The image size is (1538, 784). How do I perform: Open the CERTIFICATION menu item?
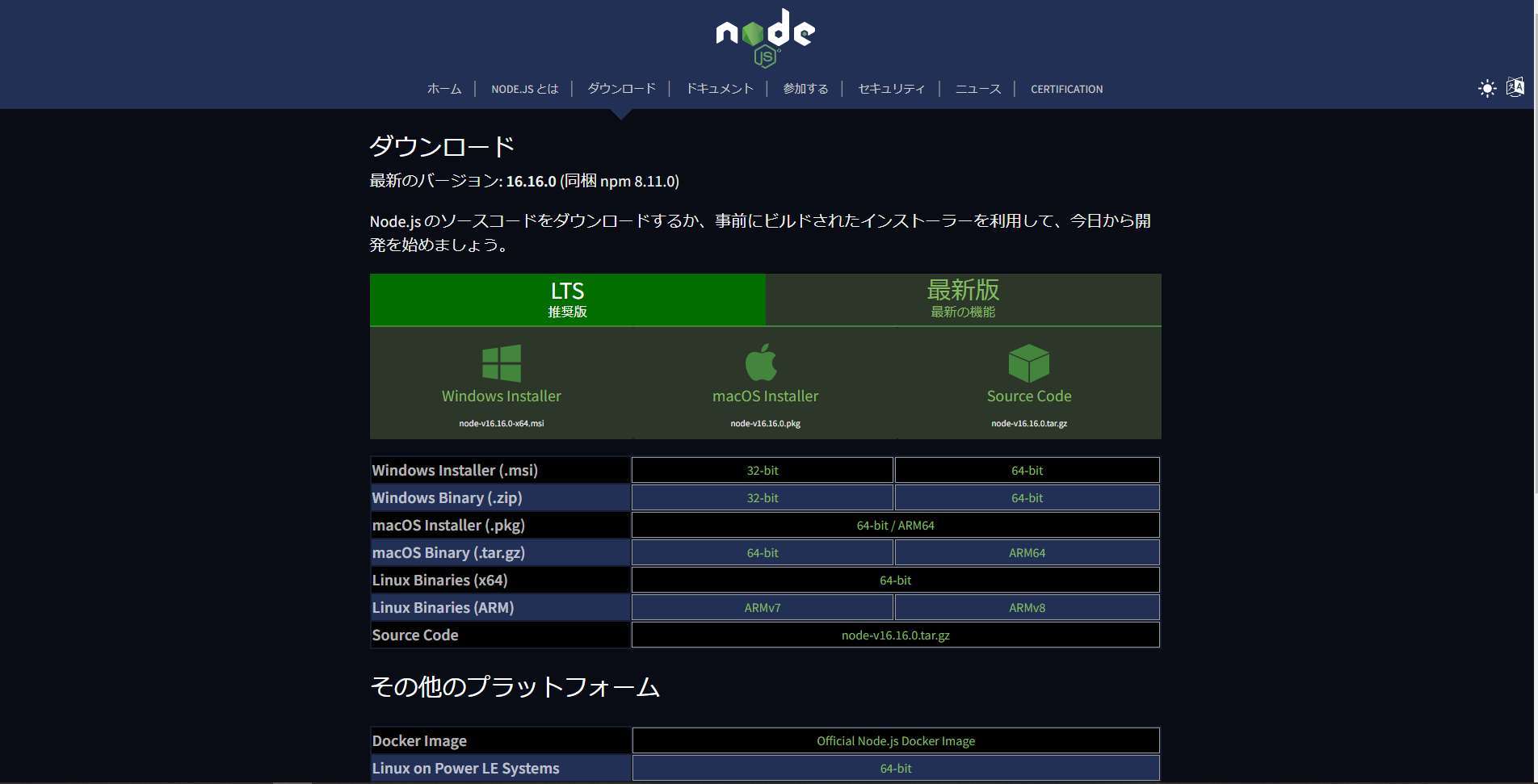[1066, 89]
